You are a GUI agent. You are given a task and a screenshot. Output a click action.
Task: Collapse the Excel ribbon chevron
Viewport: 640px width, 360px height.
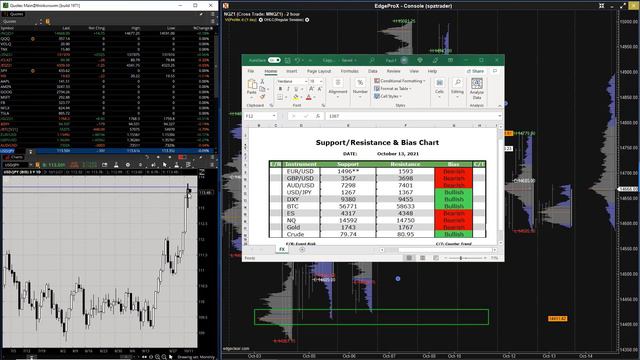pos(500,106)
